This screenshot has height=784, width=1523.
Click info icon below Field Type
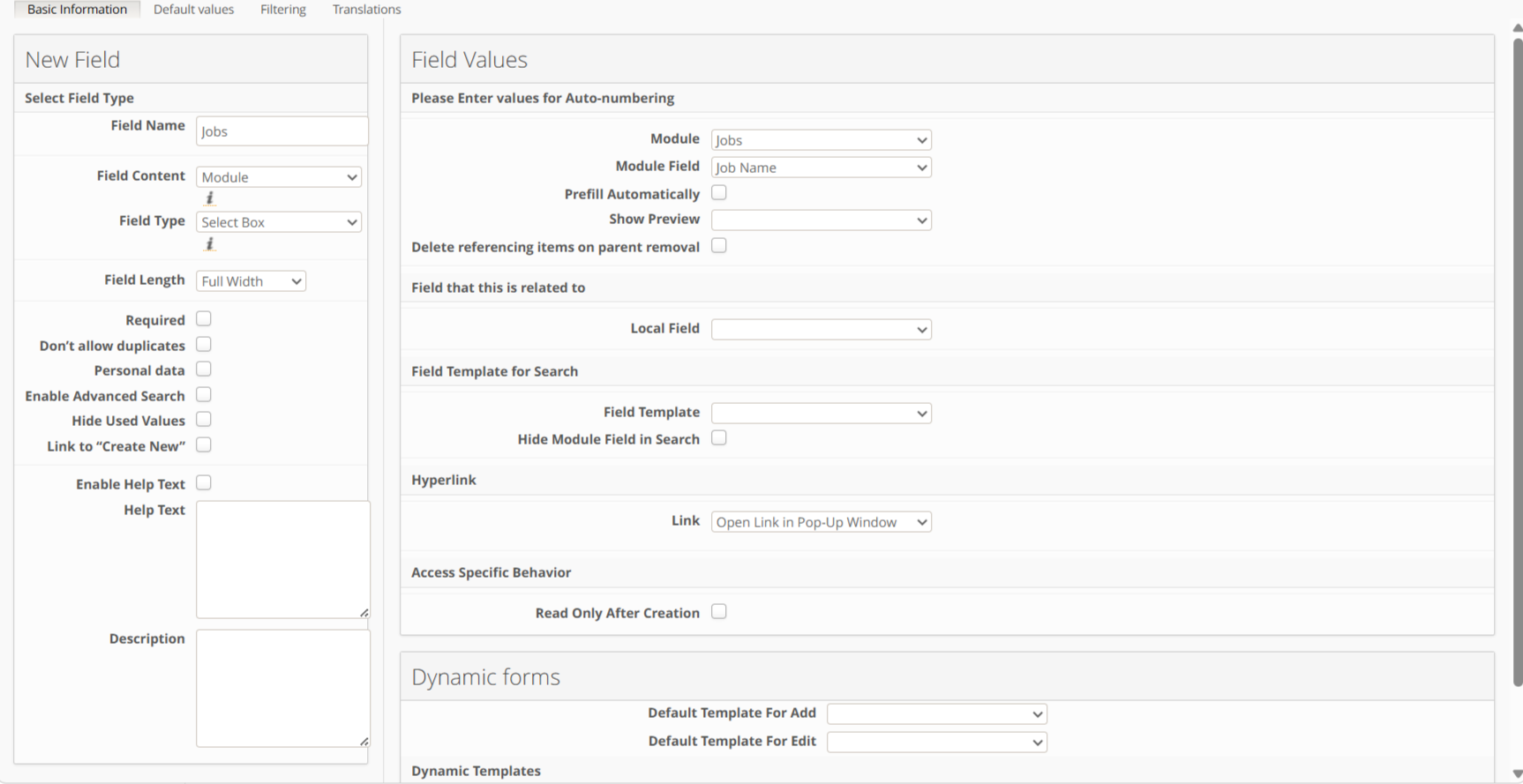click(x=210, y=244)
